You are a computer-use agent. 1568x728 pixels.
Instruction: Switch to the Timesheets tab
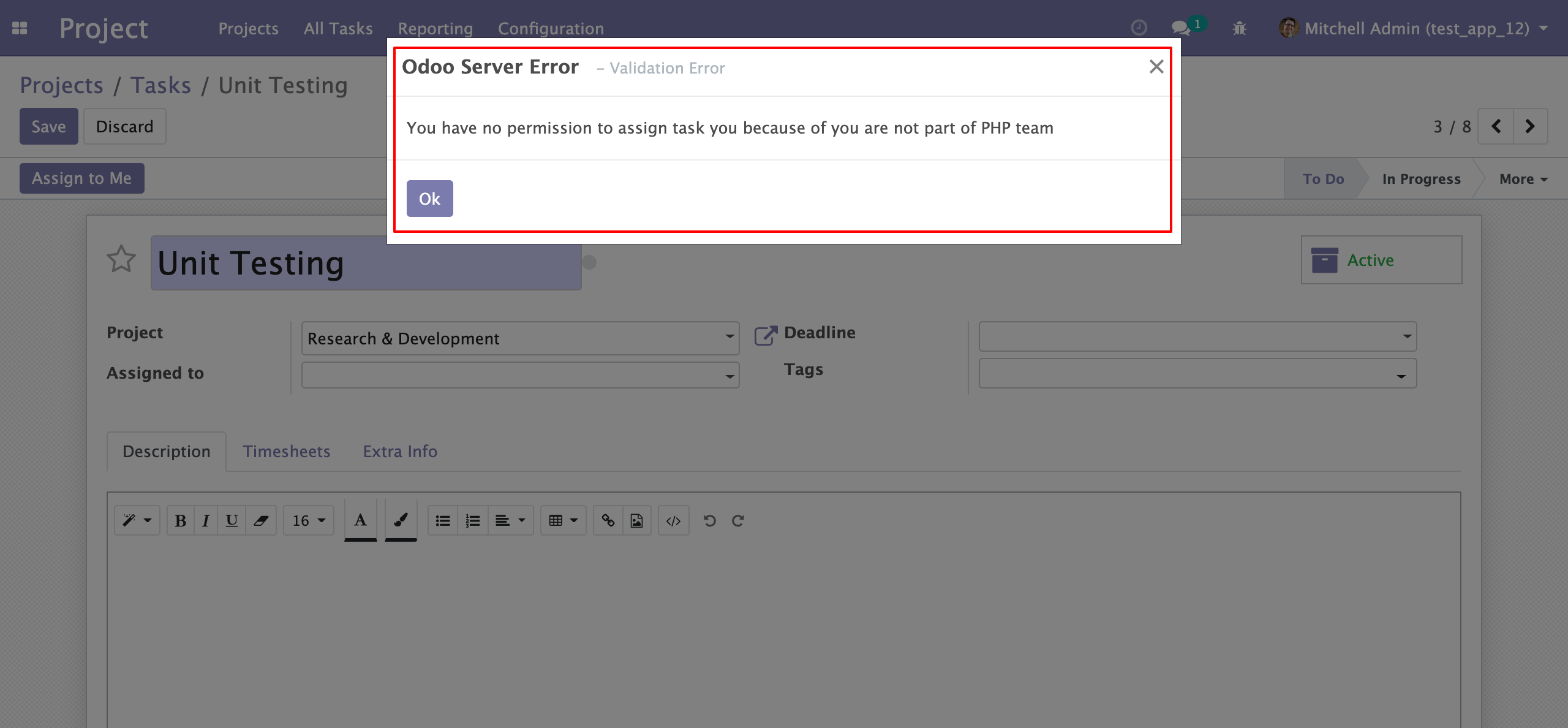point(287,452)
